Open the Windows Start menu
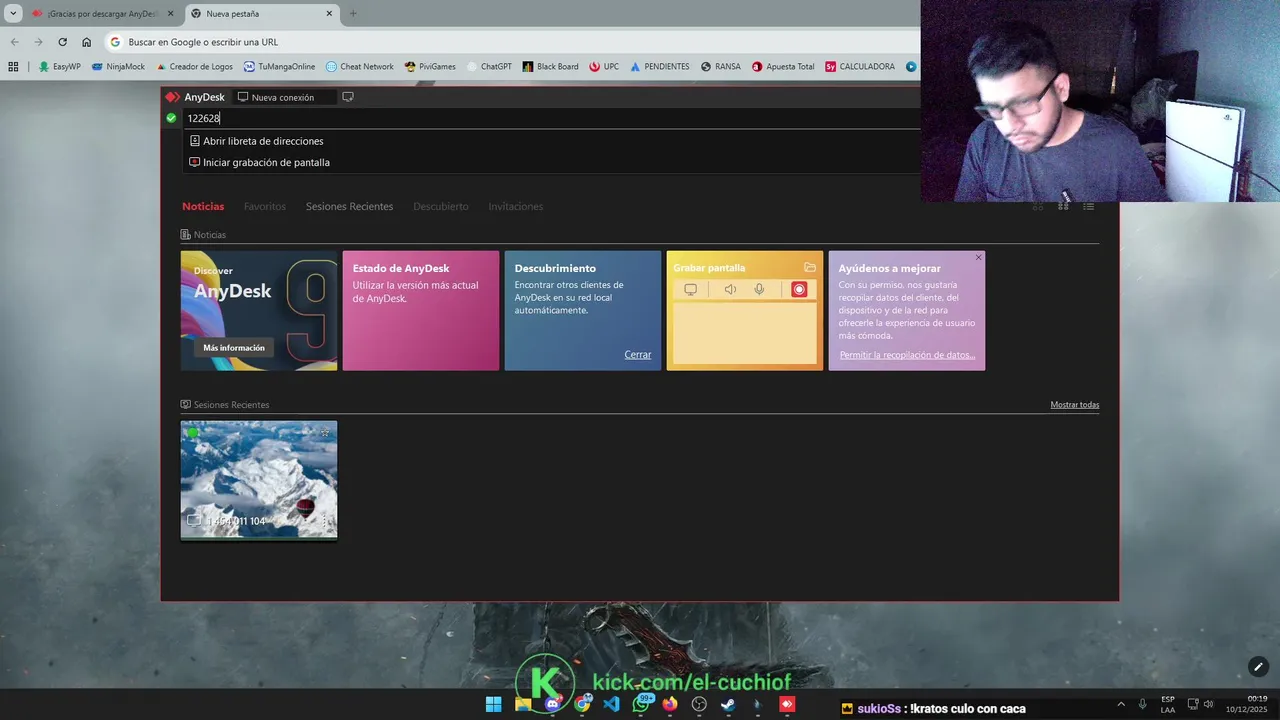The image size is (1280, 720). pyautogui.click(x=494, y=704)
